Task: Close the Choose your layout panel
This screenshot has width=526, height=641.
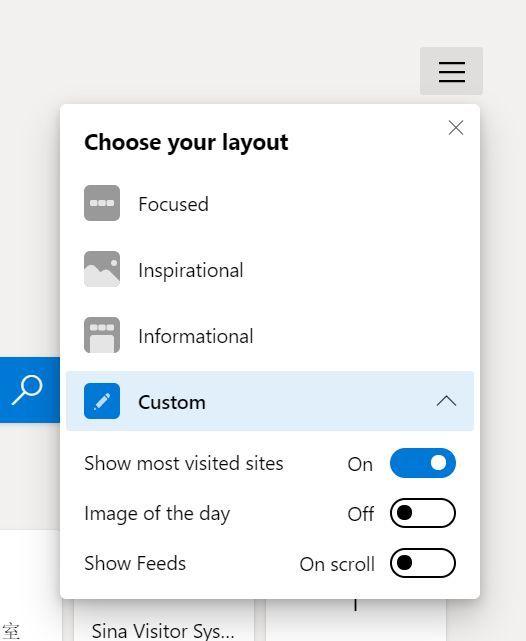Action: pyautogui.click(x=455, y=128)
